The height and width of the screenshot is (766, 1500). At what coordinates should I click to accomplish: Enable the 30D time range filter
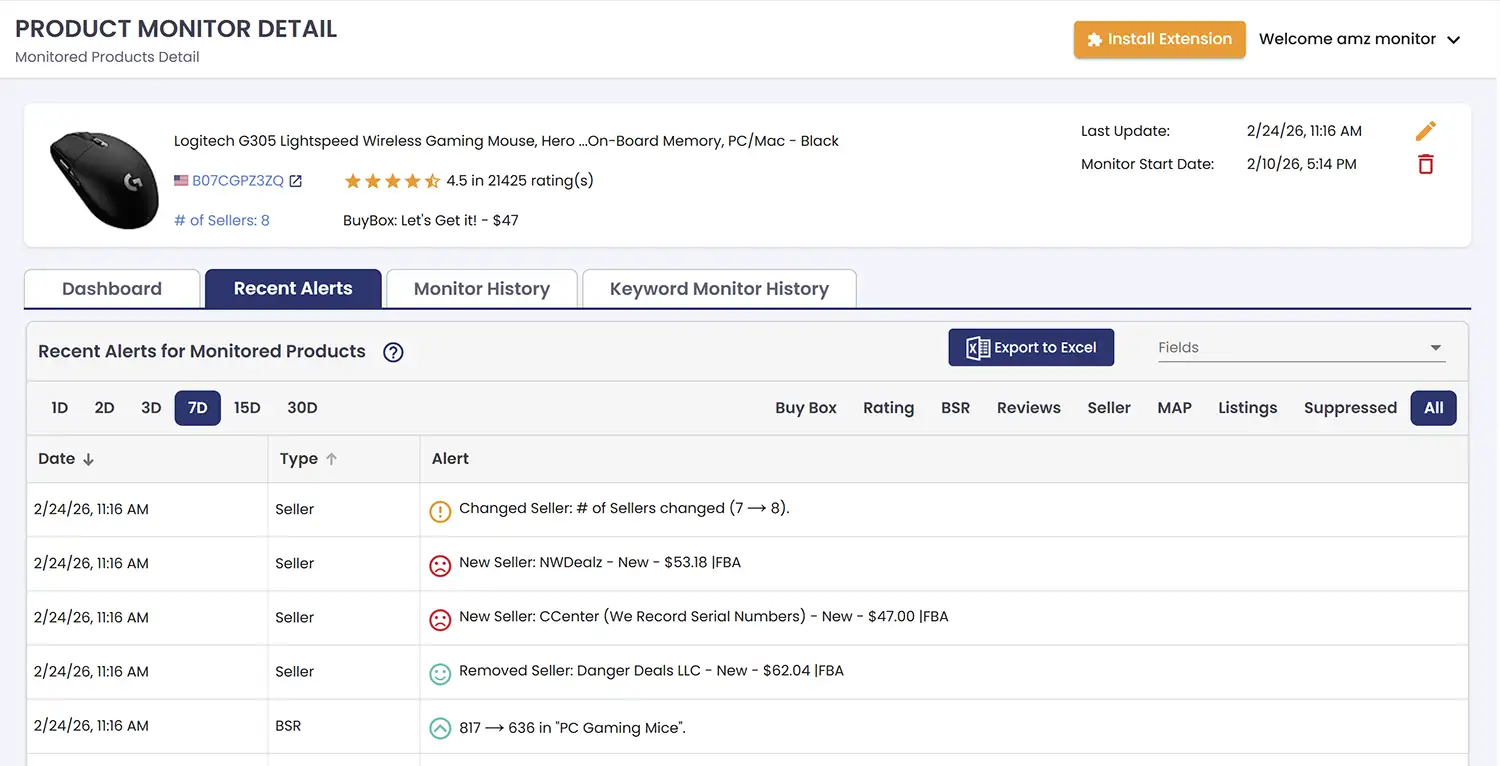pyautogui.click(x=302, y=408)
